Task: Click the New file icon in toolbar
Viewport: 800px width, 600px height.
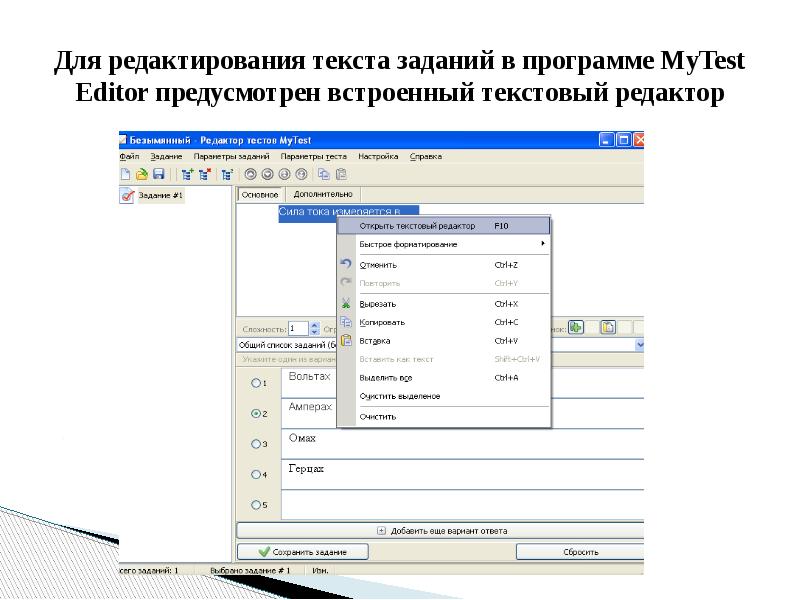Action: tap(126, 173)
